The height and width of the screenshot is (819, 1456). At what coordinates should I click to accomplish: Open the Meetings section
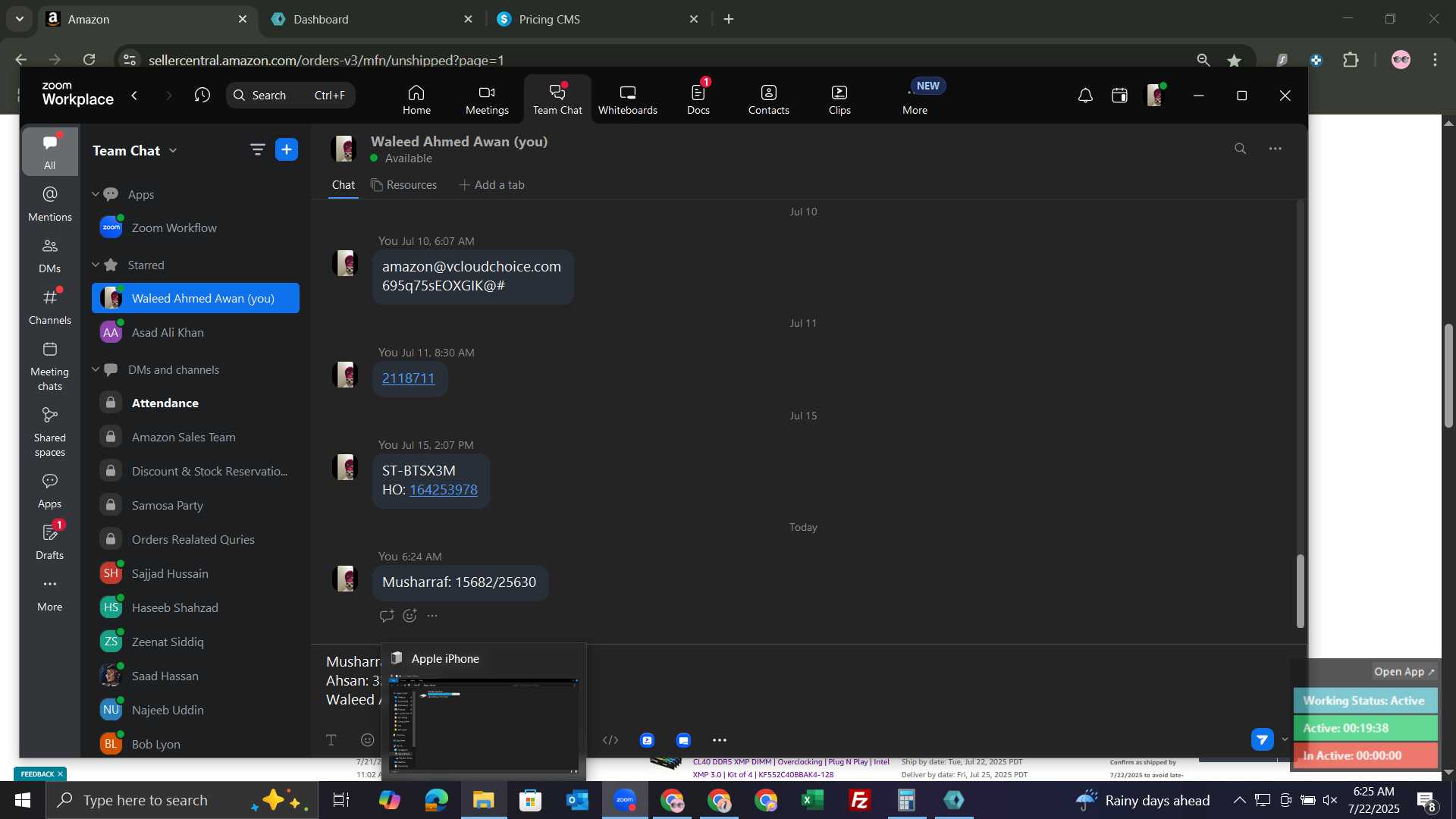coord(487,99)
